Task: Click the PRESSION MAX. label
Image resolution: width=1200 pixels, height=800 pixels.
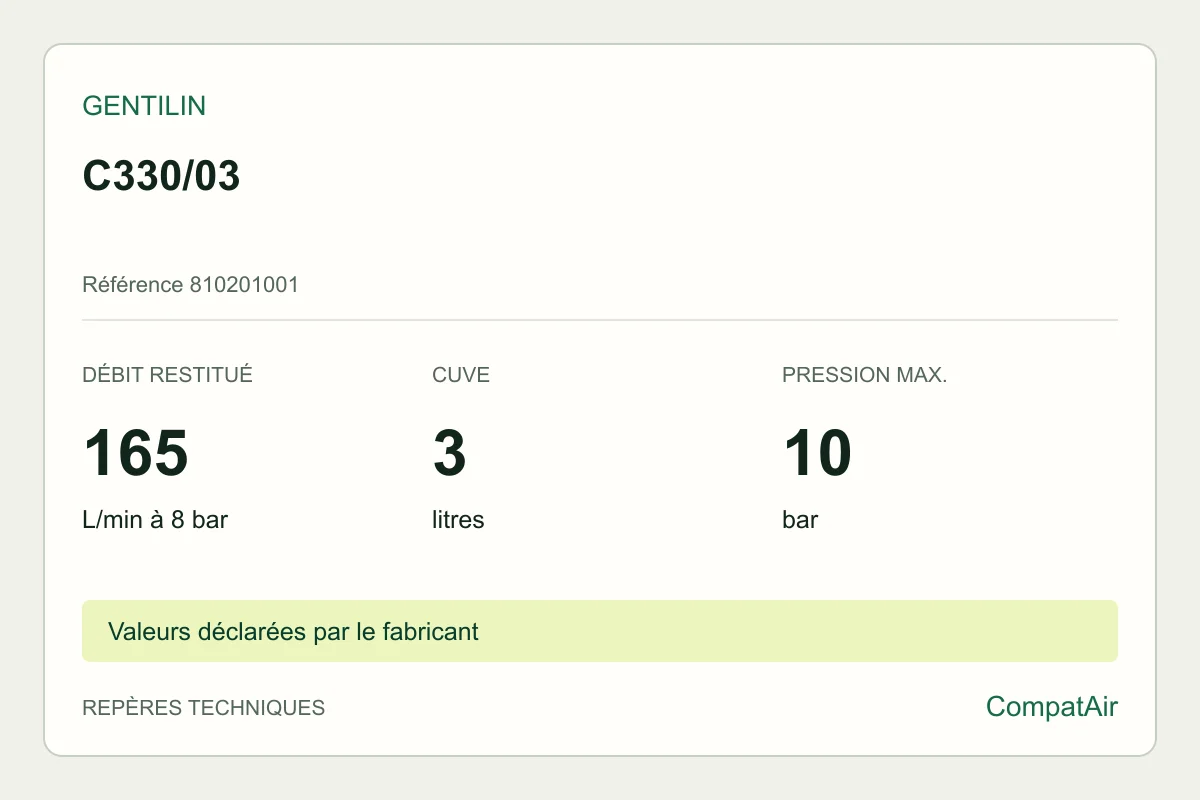Action: tap(864, 375)
